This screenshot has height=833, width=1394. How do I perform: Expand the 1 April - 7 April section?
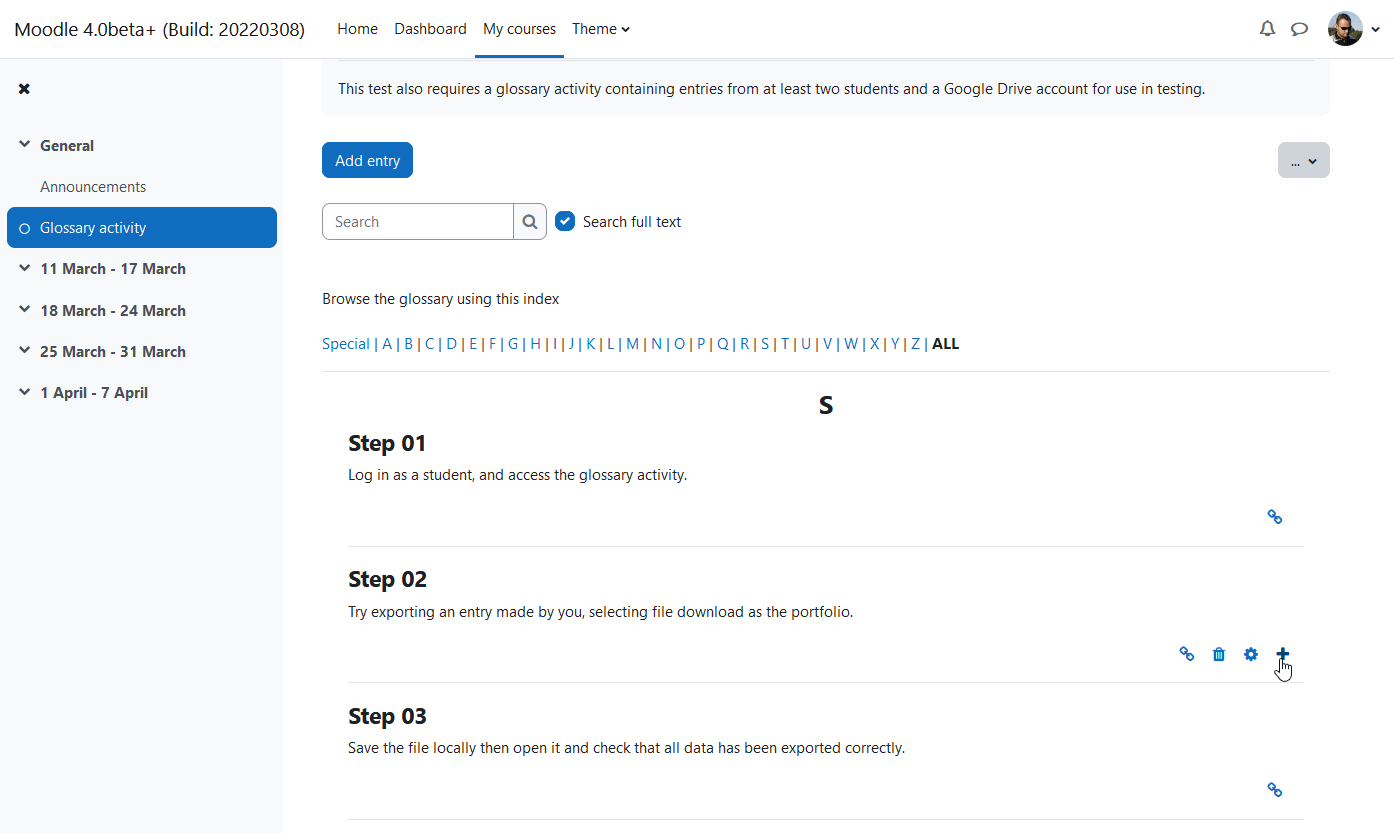24,393
